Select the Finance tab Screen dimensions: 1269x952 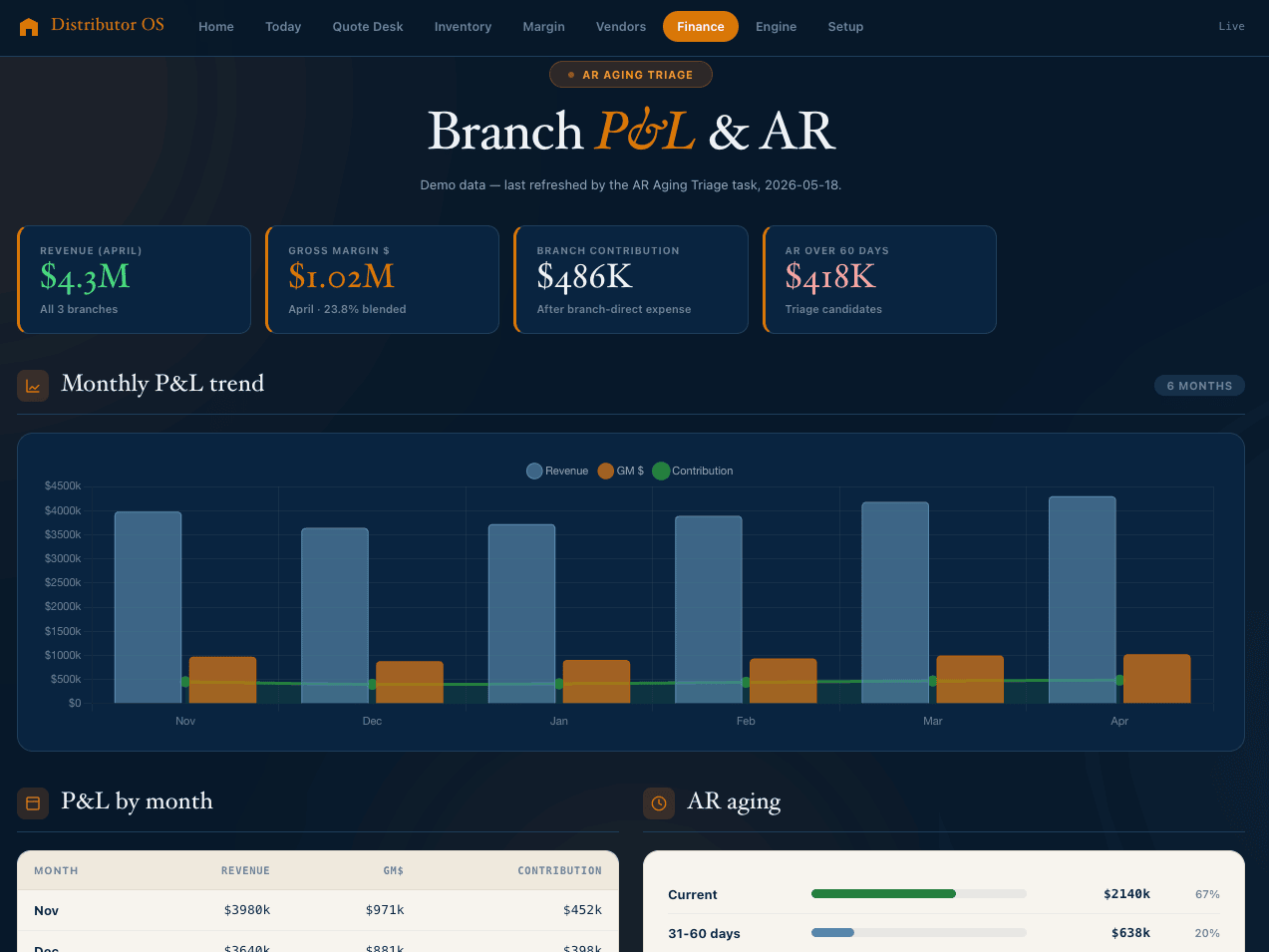click(x=701, y=27)
